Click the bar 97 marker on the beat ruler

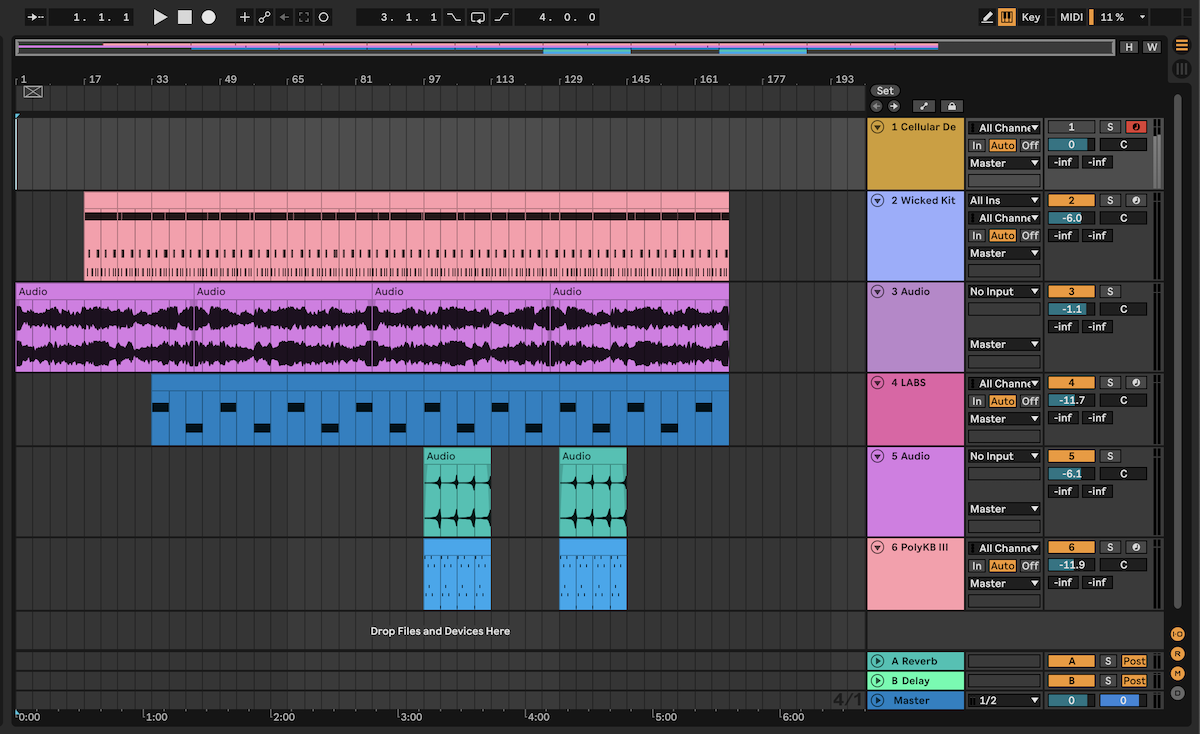pos(433,79)
